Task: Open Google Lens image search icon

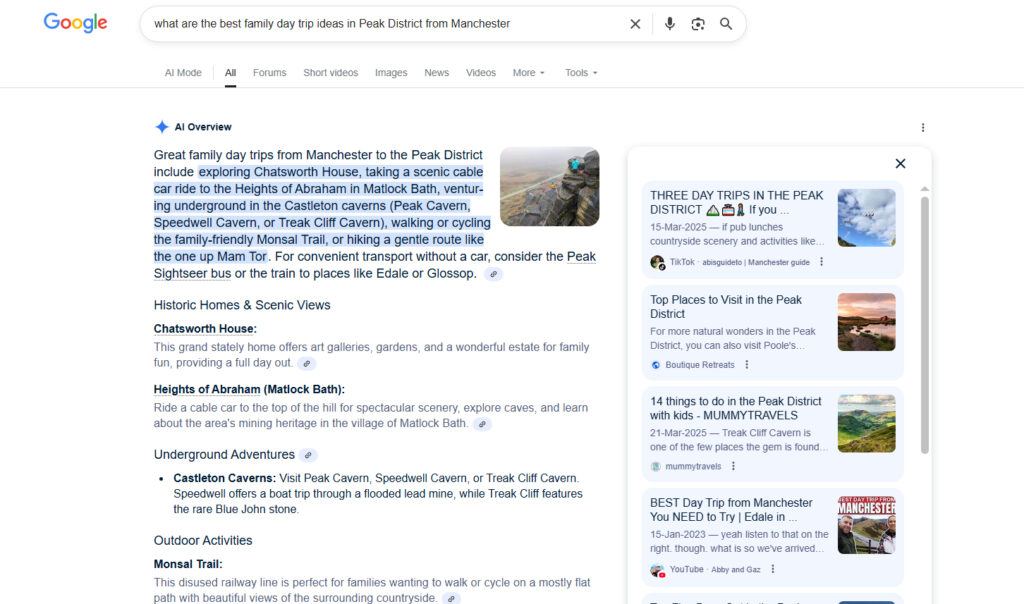Action: pyautogui.click(x=697, y=24)
